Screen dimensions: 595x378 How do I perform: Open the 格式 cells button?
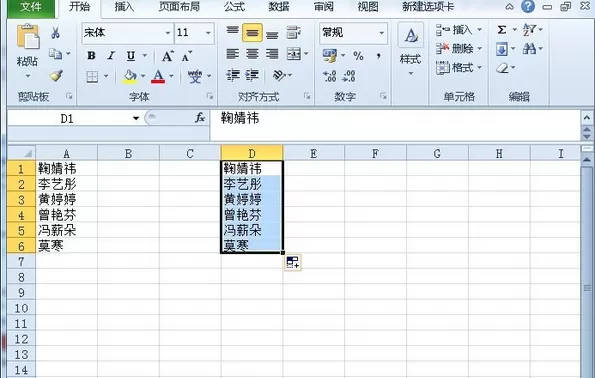point(459,68)
